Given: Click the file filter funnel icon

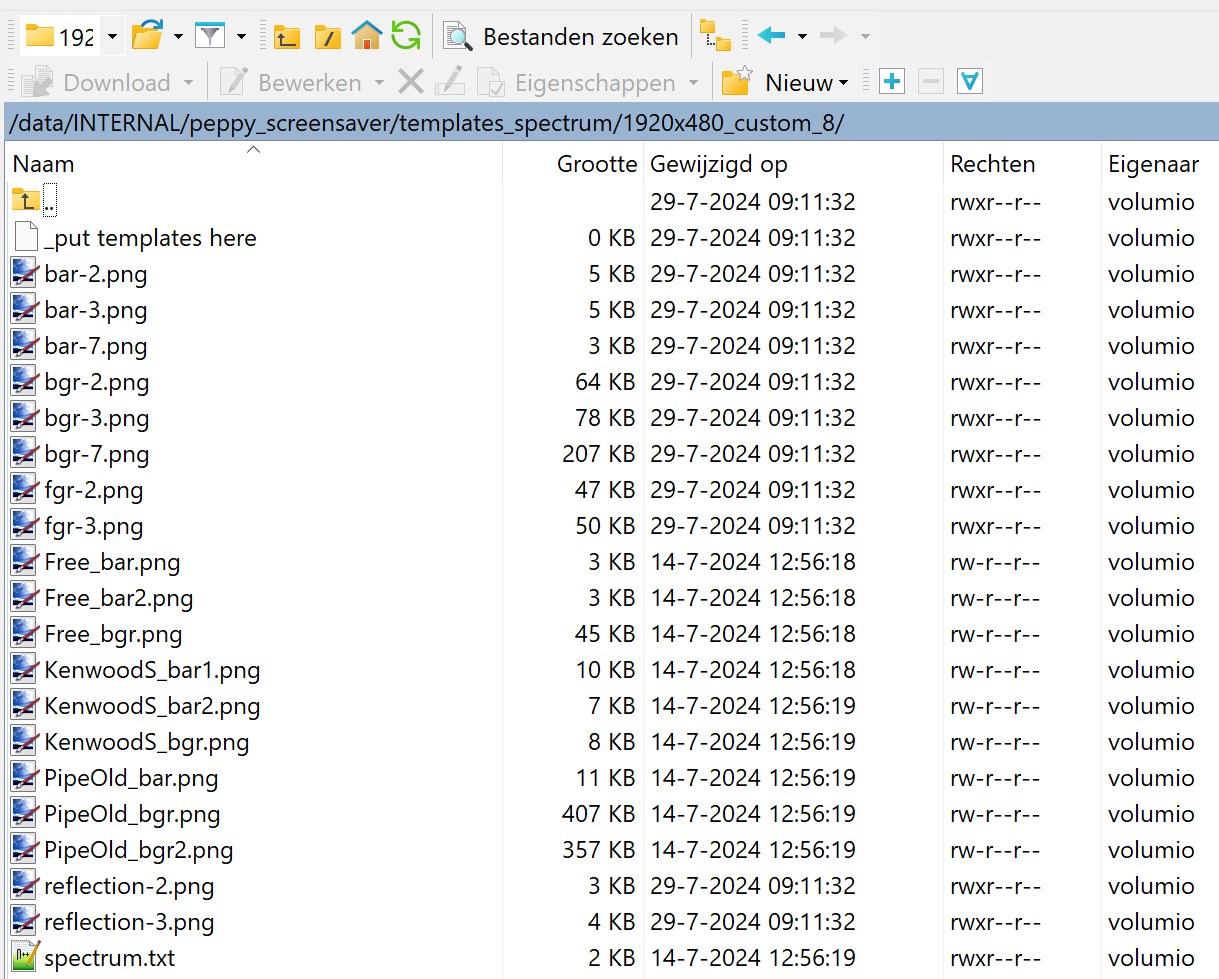Looking at the screenshot, I should tap(210, 37).
